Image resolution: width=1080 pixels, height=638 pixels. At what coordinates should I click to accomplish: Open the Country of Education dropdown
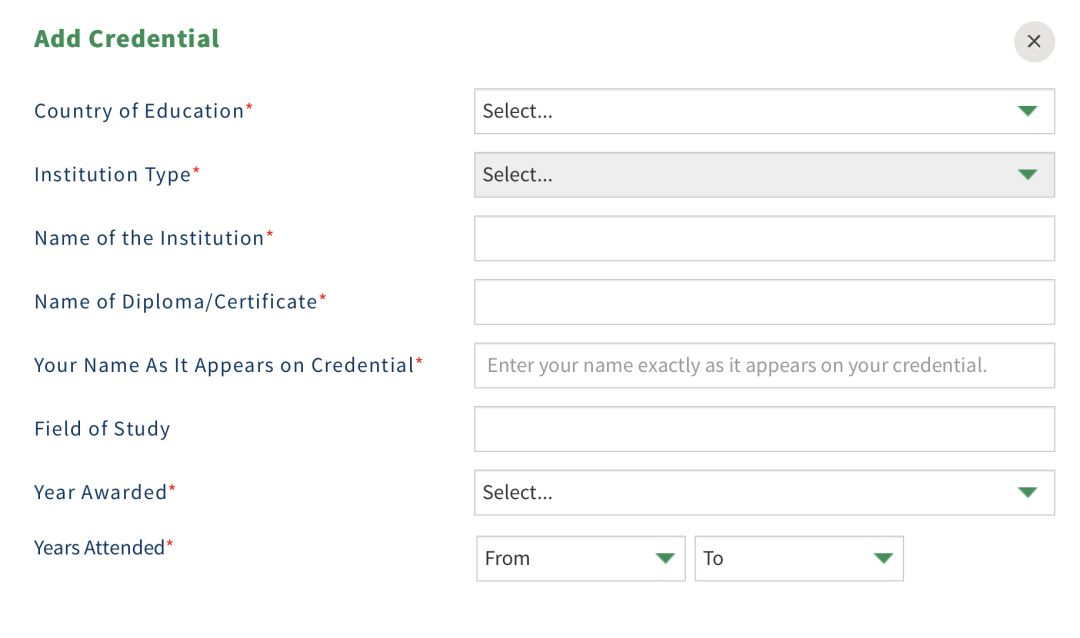point(764,111)
